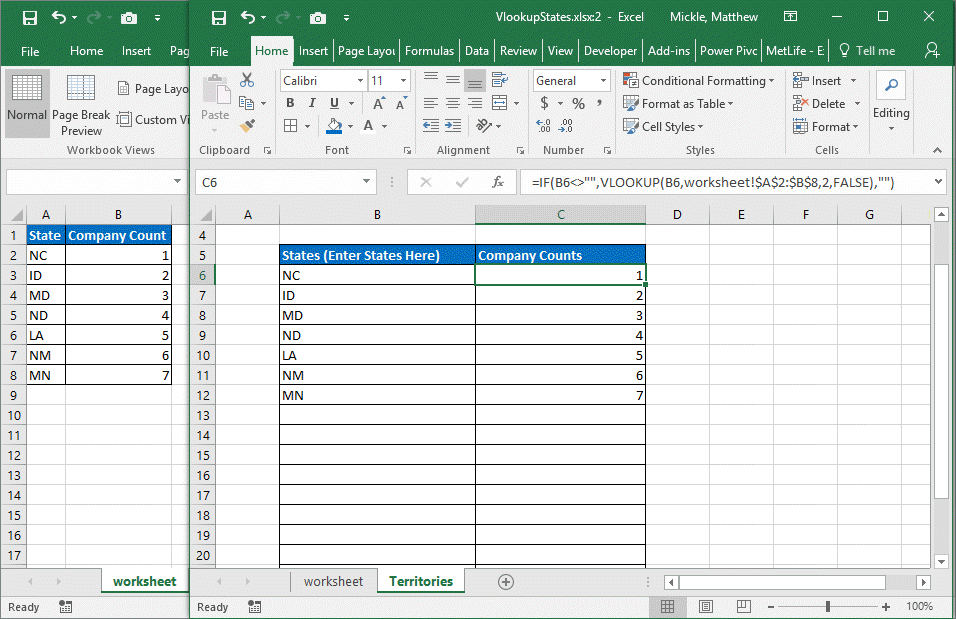Screen dimensions: 956x619
Task: Click the zoom slider handle
Action: coord(827,606)
